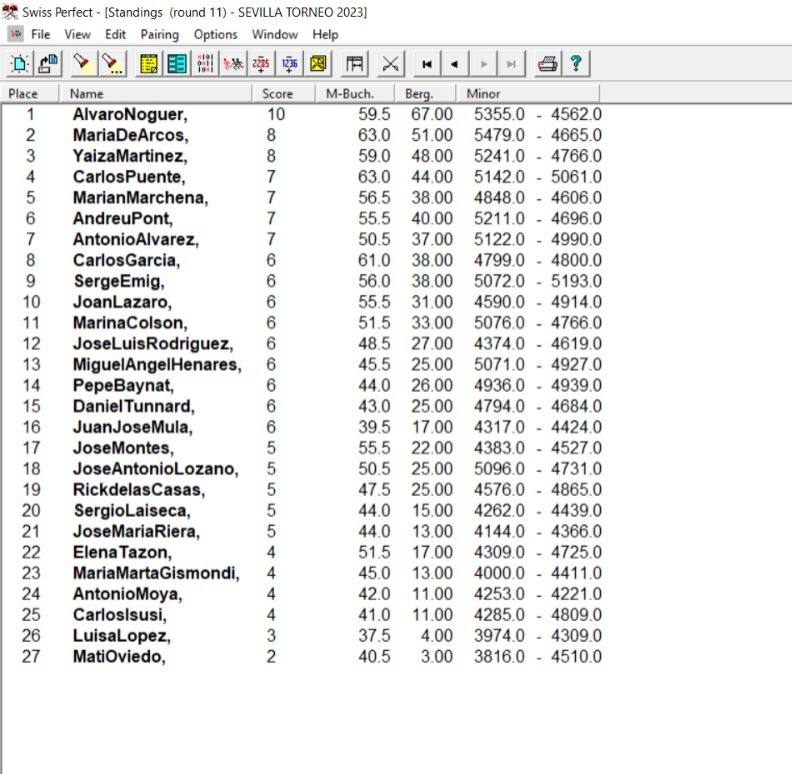
Task: Open the Window menu
Action: click(275, 34)
